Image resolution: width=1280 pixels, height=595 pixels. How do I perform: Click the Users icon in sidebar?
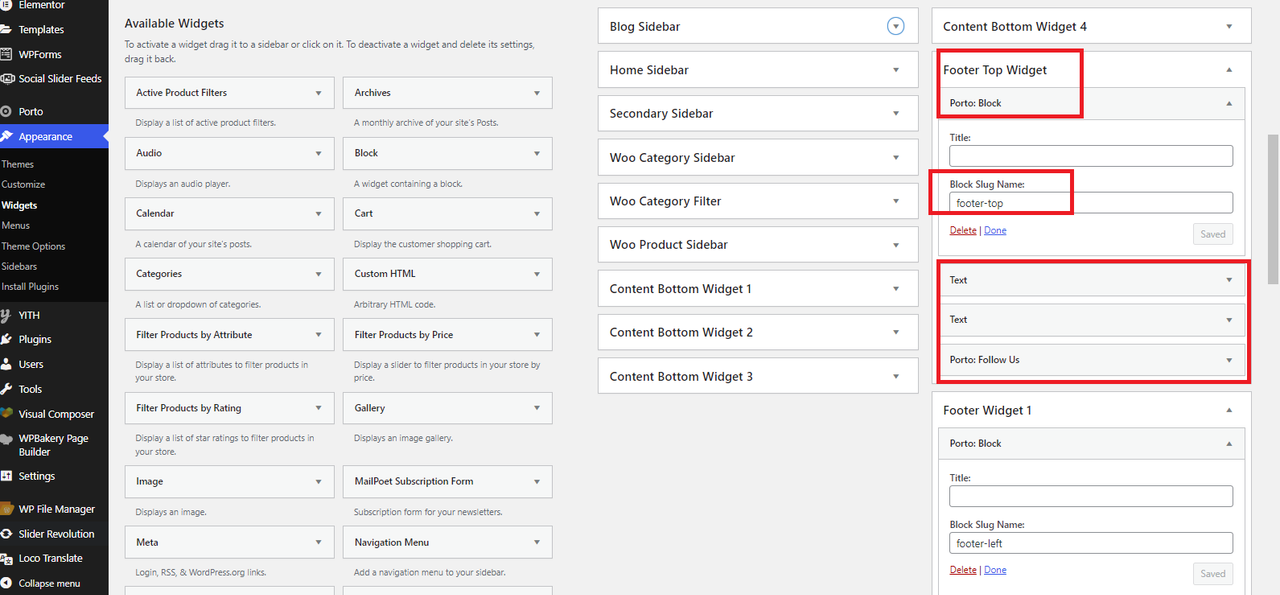pos(7,364)
